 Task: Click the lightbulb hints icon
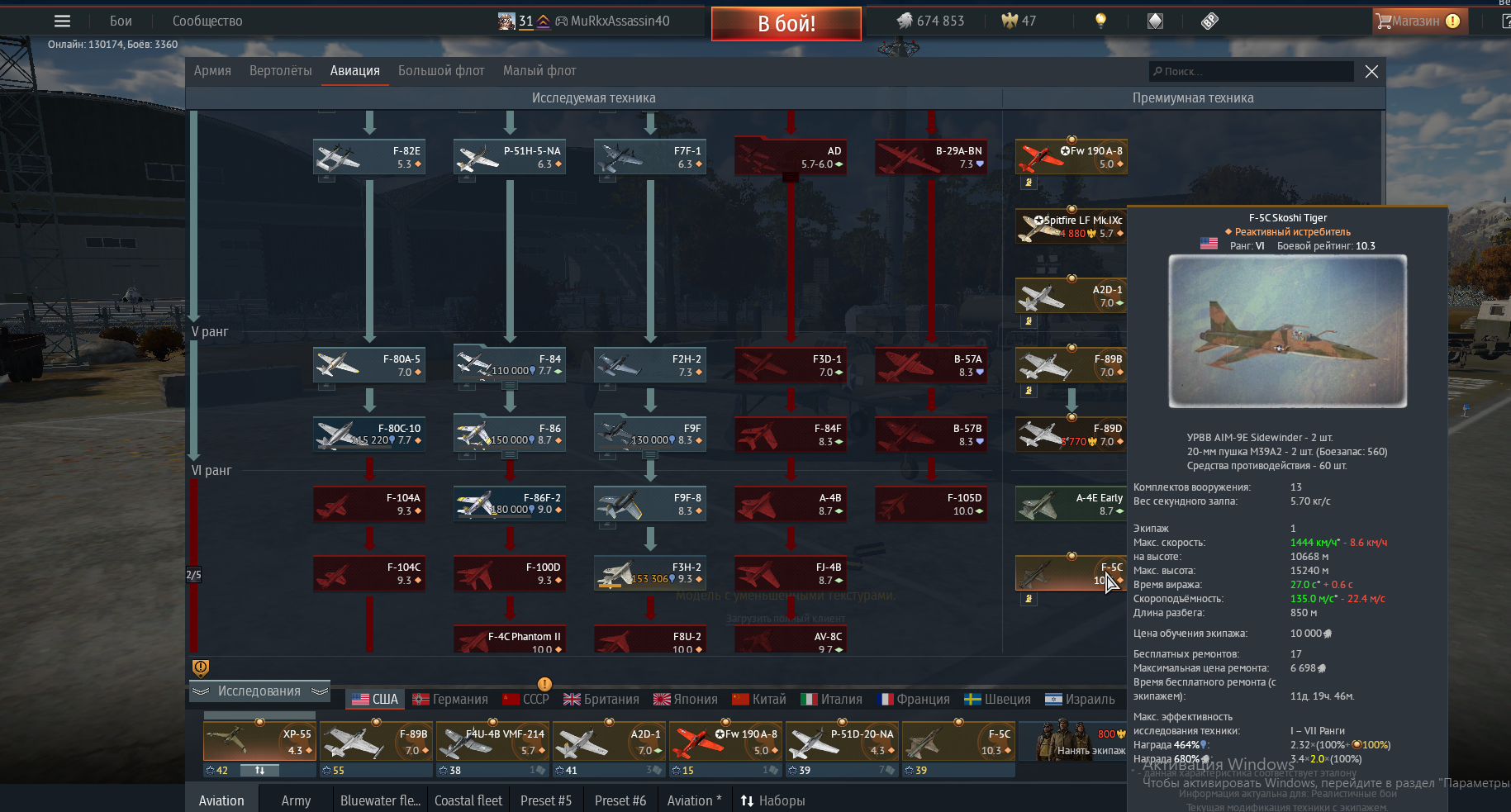click(x=1100, y=21)
